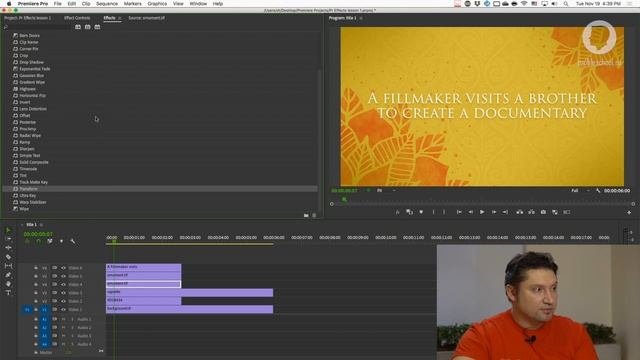Open the Window menu
This screenshot has width=640, height=360.
(198, 4)
